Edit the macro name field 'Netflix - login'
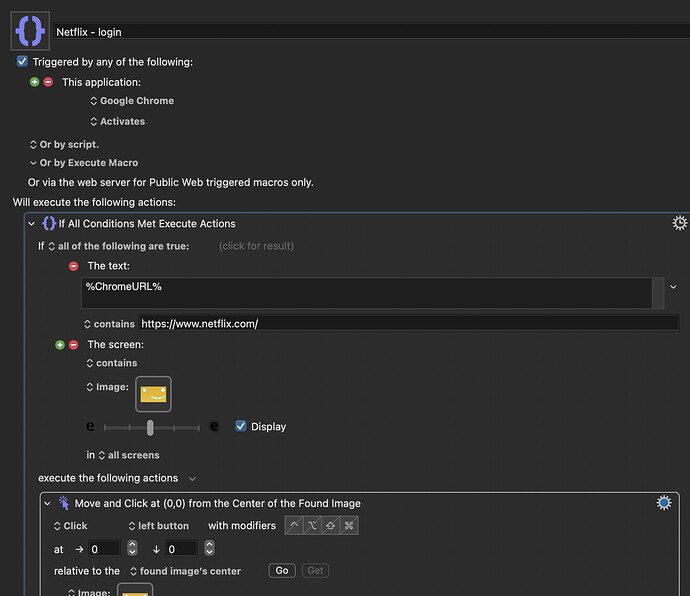Screen dimensions: 690x596 pos(372,32)
